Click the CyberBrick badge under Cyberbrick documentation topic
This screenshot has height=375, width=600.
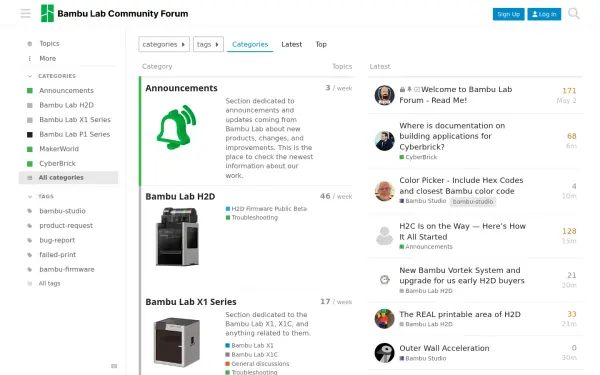[x=418, y=157]
